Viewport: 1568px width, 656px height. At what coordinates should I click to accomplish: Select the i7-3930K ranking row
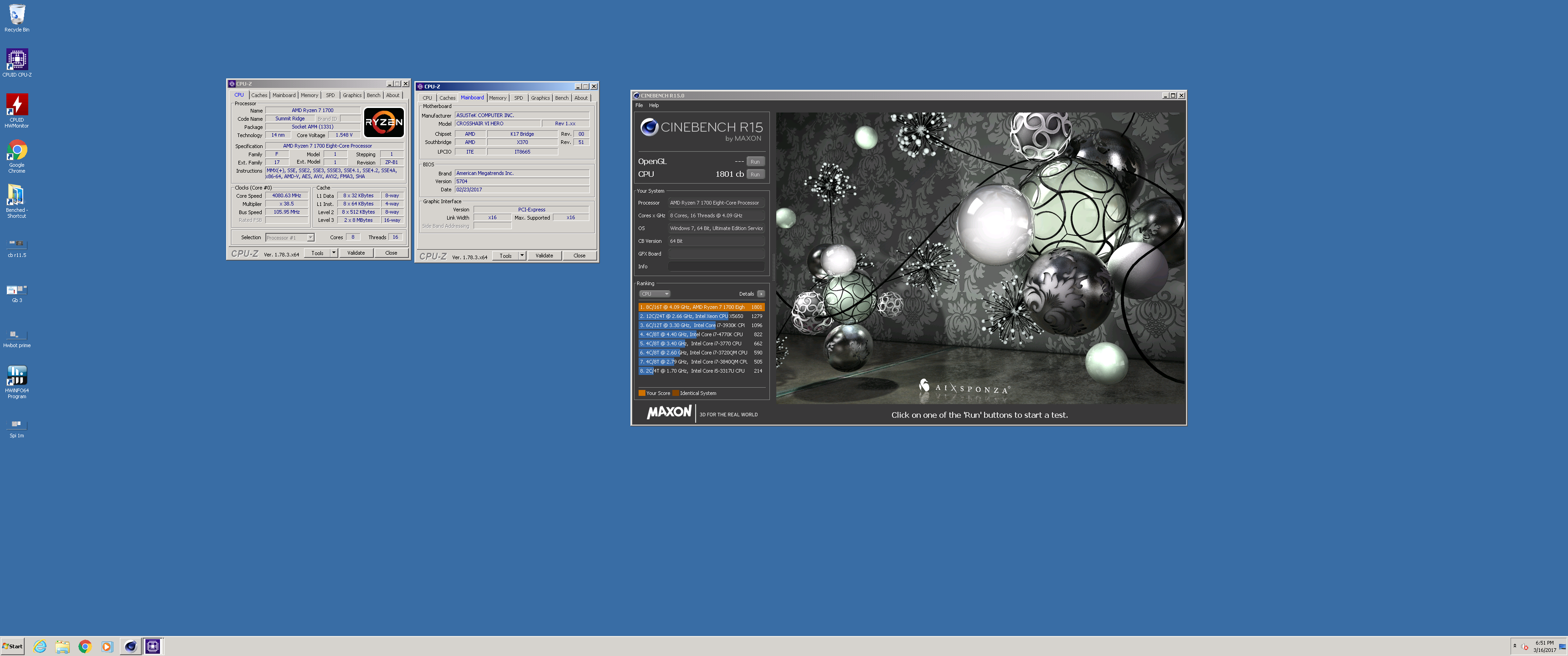click(701, 326)
